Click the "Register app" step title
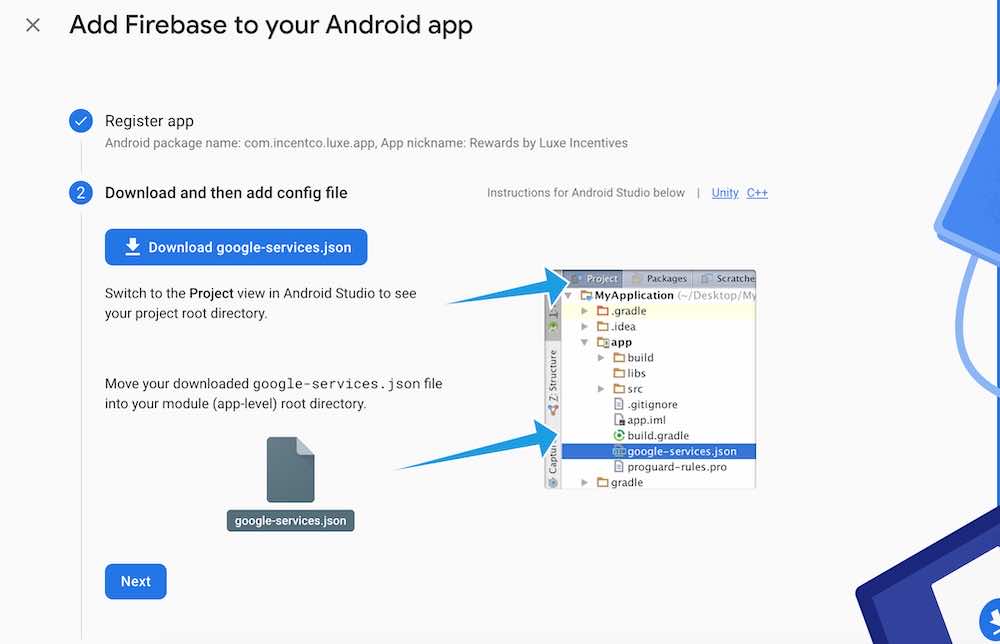The height and width of the screenshot is (644, 1000). click(149, 121)
